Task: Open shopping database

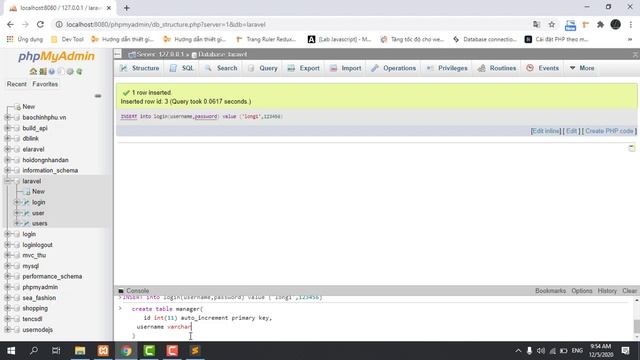Action: (35, 309)
